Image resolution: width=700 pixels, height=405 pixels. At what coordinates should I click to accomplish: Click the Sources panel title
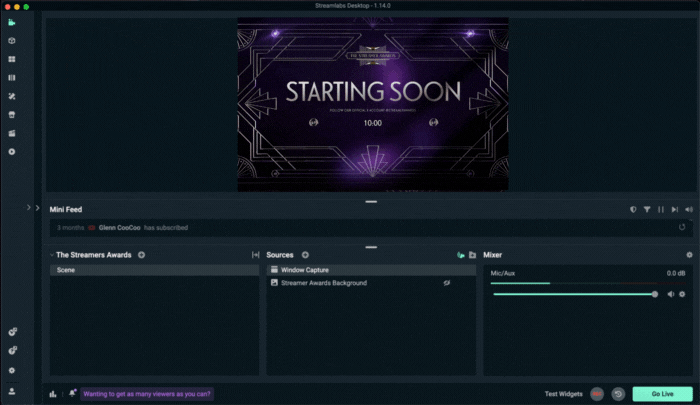[x=280, y=255]
